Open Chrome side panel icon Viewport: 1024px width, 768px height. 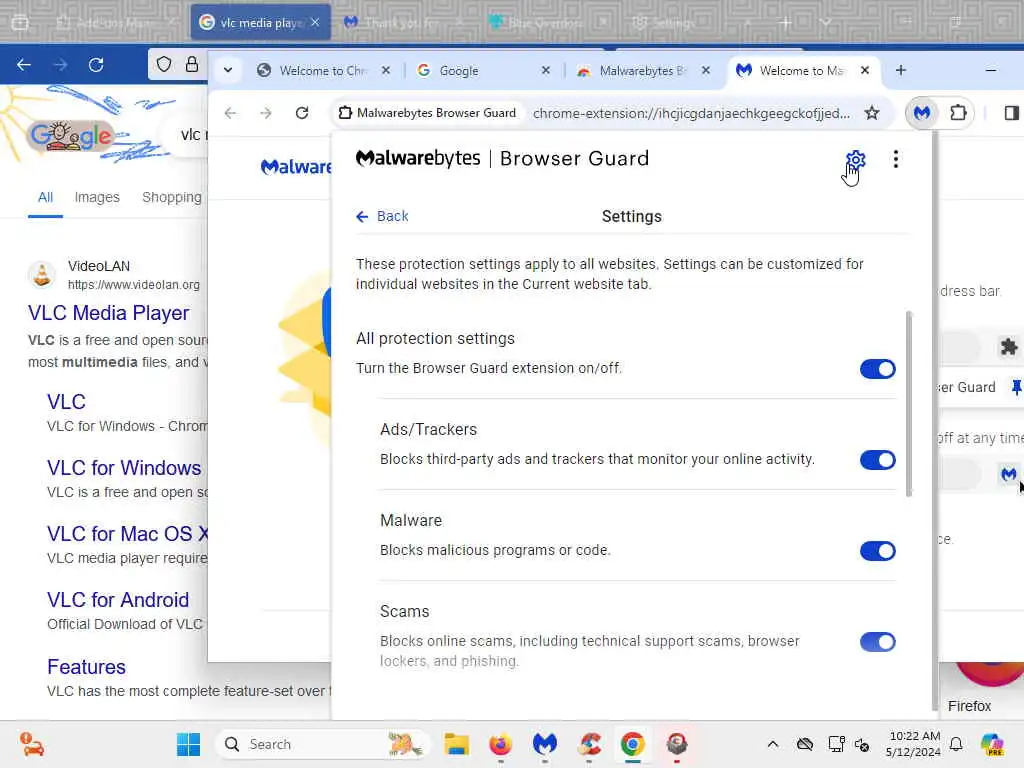[x=1011, y=113]
